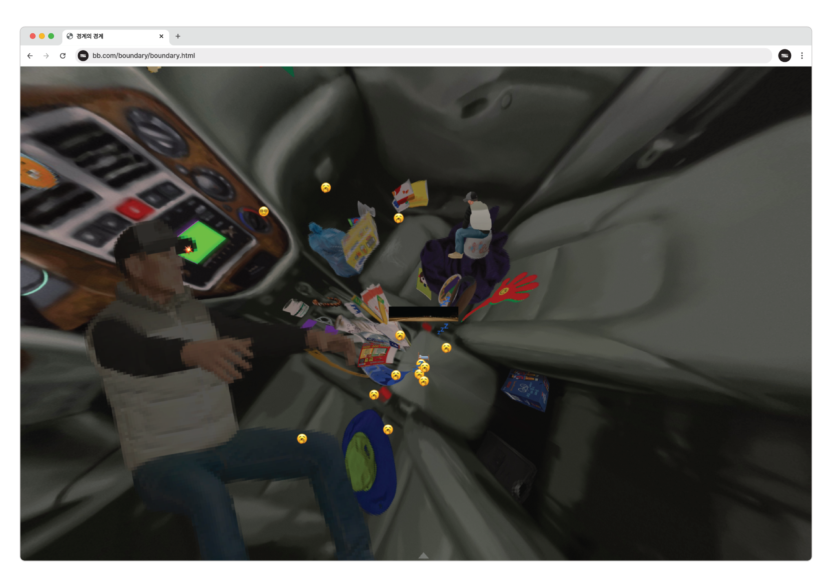Click the browser forward arrow
Image resolution: width=832 pixels, height=588 pixels.
point(46,56)
